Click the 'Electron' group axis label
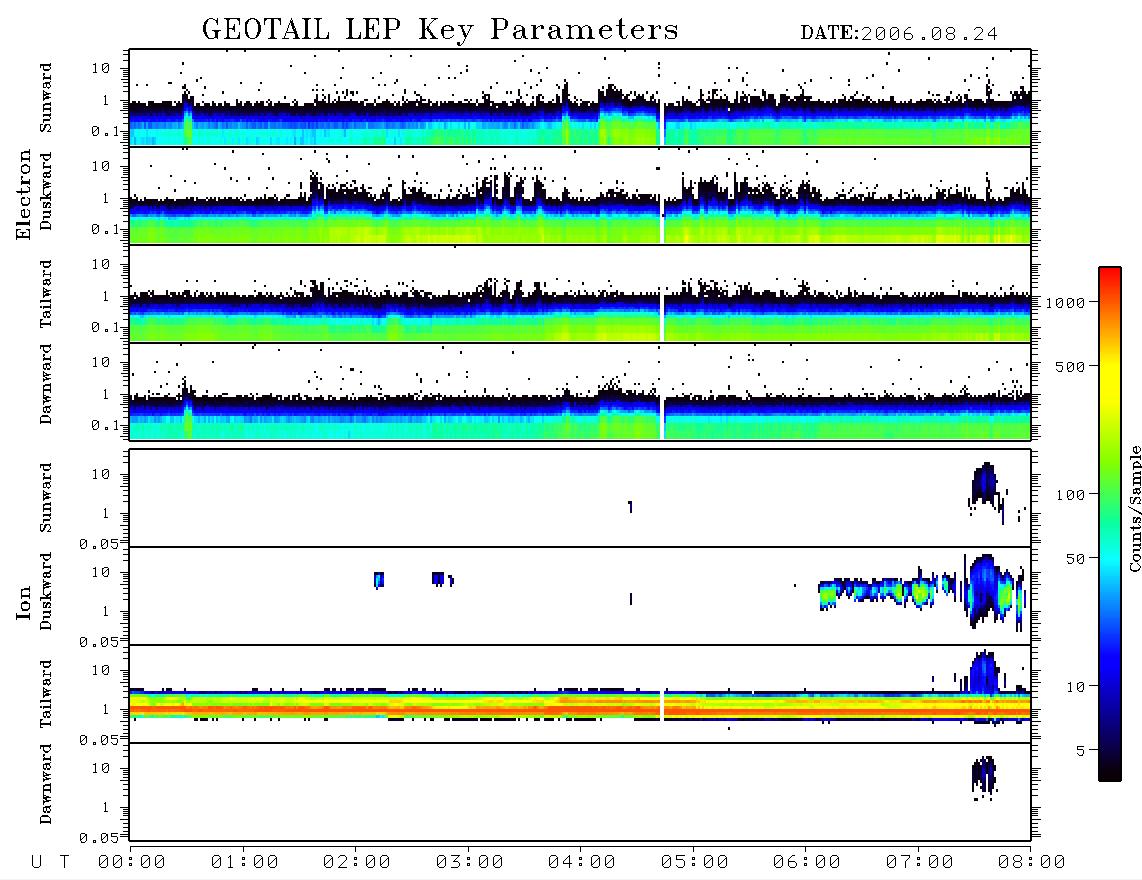The image size is (1142, 880). pyautogui.click(x=24, y=195)
